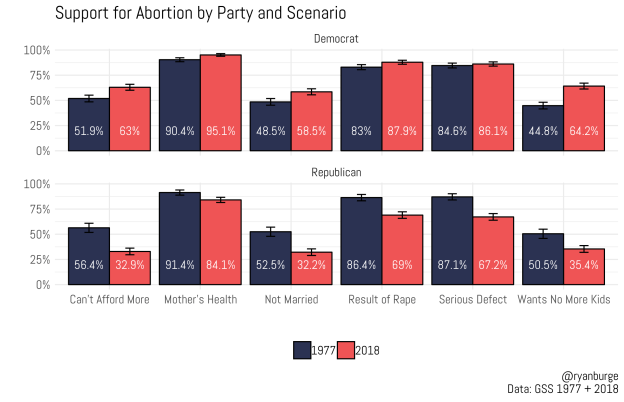
Task: Click the "Data: GSS 1977 + 2018" caption
Action: (564, 388)
